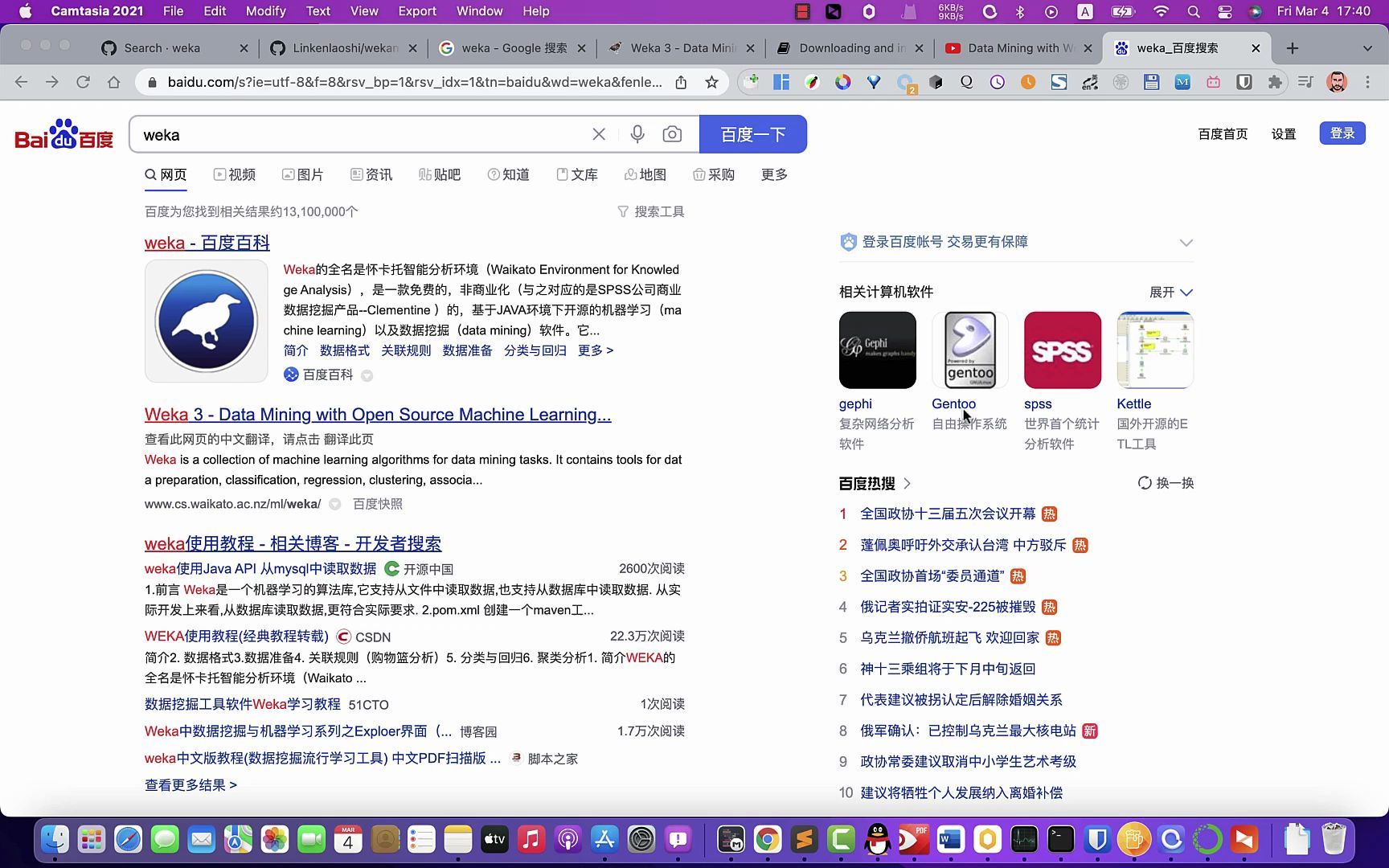Expand 百度热搜 arrow
This screenshot has height=868, width=1389.
coord(908,483)
